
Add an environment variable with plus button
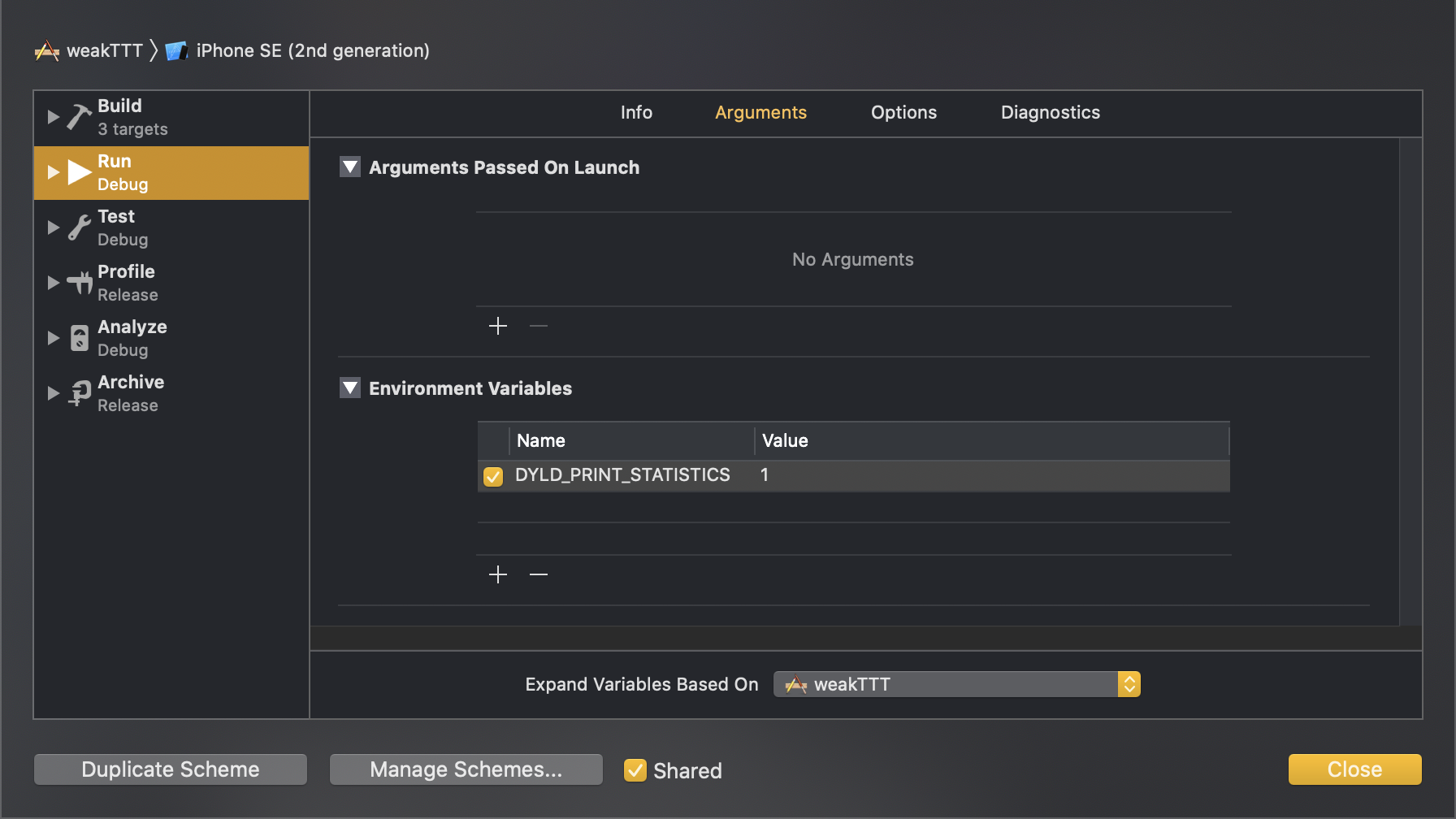point(498,574)
